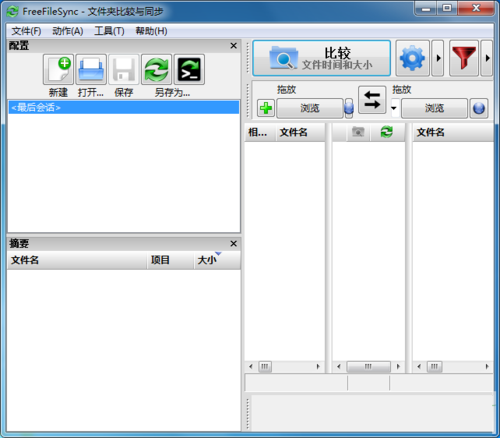Click left grid horizontal scrollbar thumb
The height and width of the screenshot is (438, 500).
265,367
